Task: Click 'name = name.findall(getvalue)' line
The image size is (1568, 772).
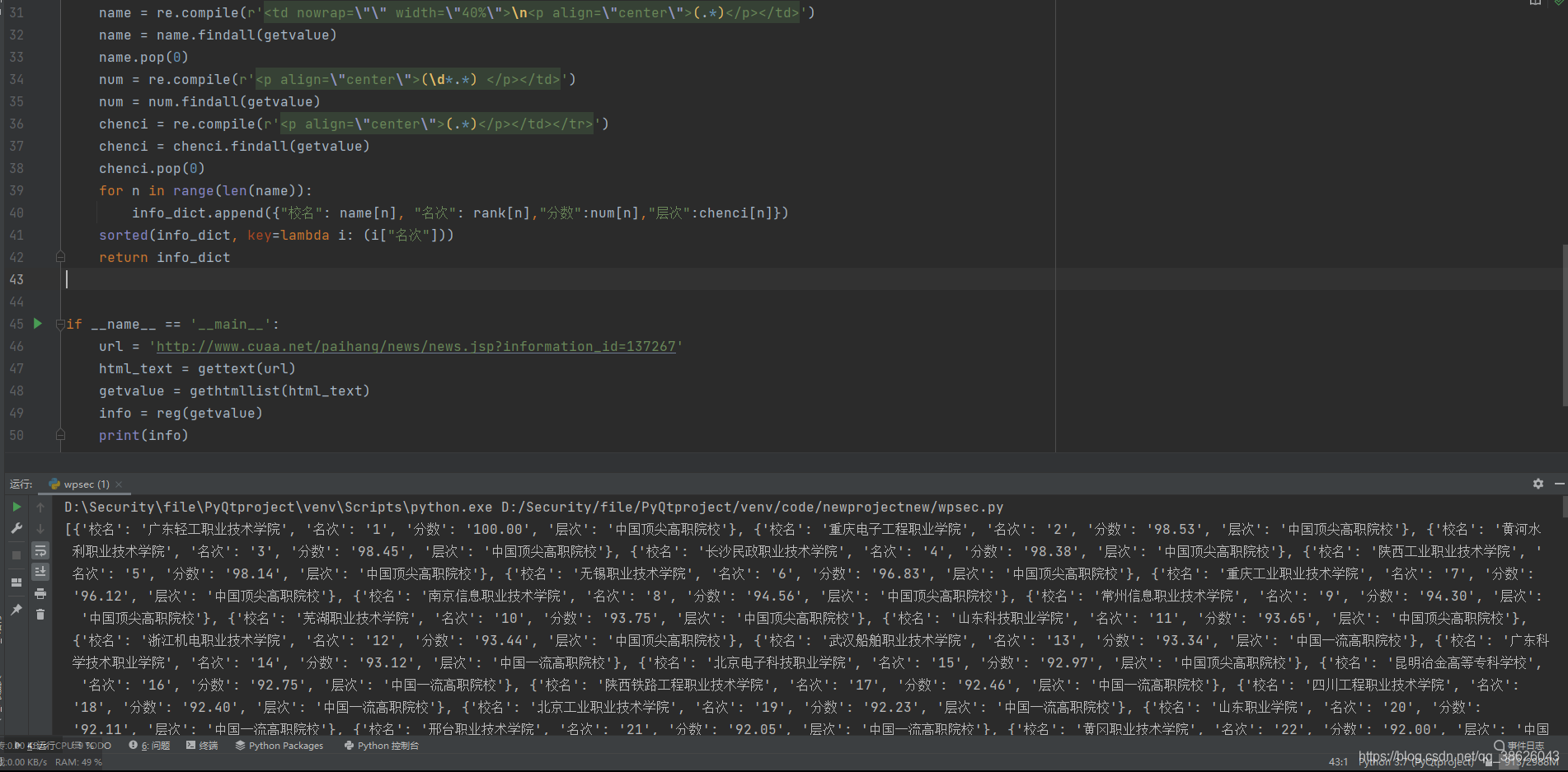Action: (218, 35)
